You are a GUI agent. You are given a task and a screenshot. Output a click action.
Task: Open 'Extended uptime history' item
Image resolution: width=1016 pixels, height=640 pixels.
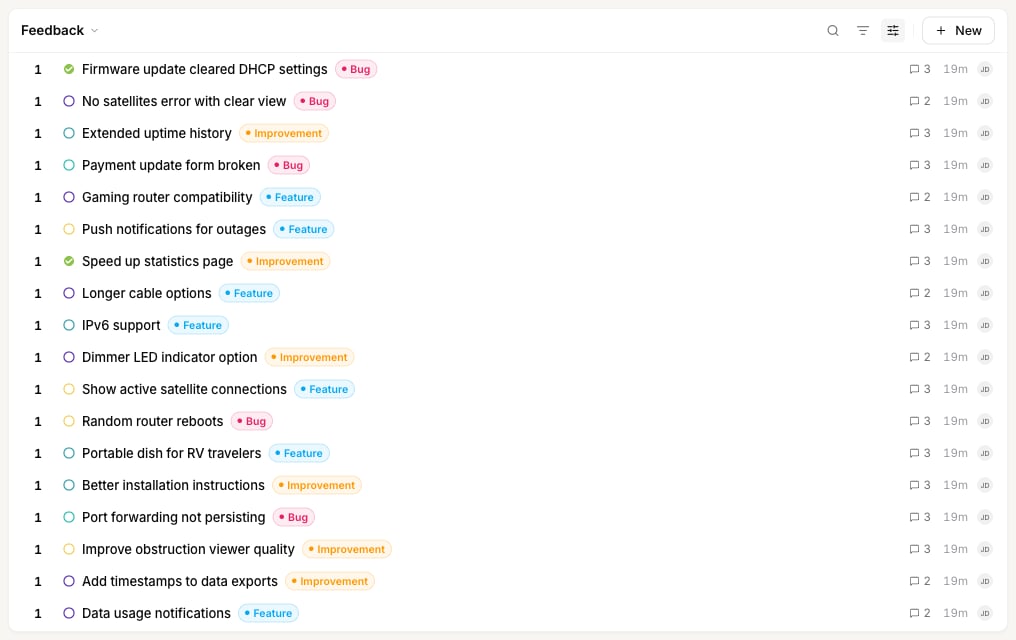(156, 133)
